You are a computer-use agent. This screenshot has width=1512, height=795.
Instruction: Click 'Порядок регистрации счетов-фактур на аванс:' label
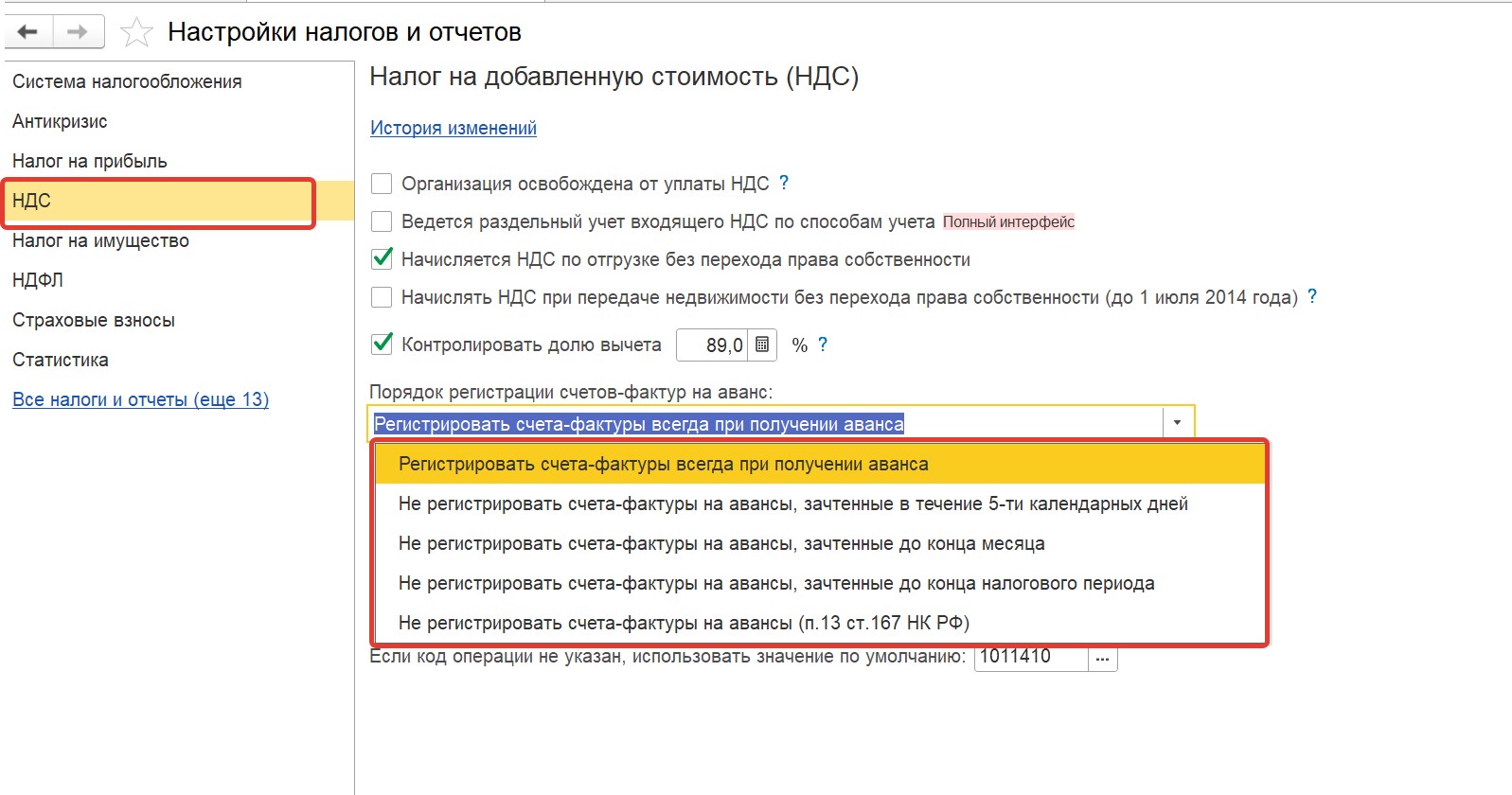(571, 391)
